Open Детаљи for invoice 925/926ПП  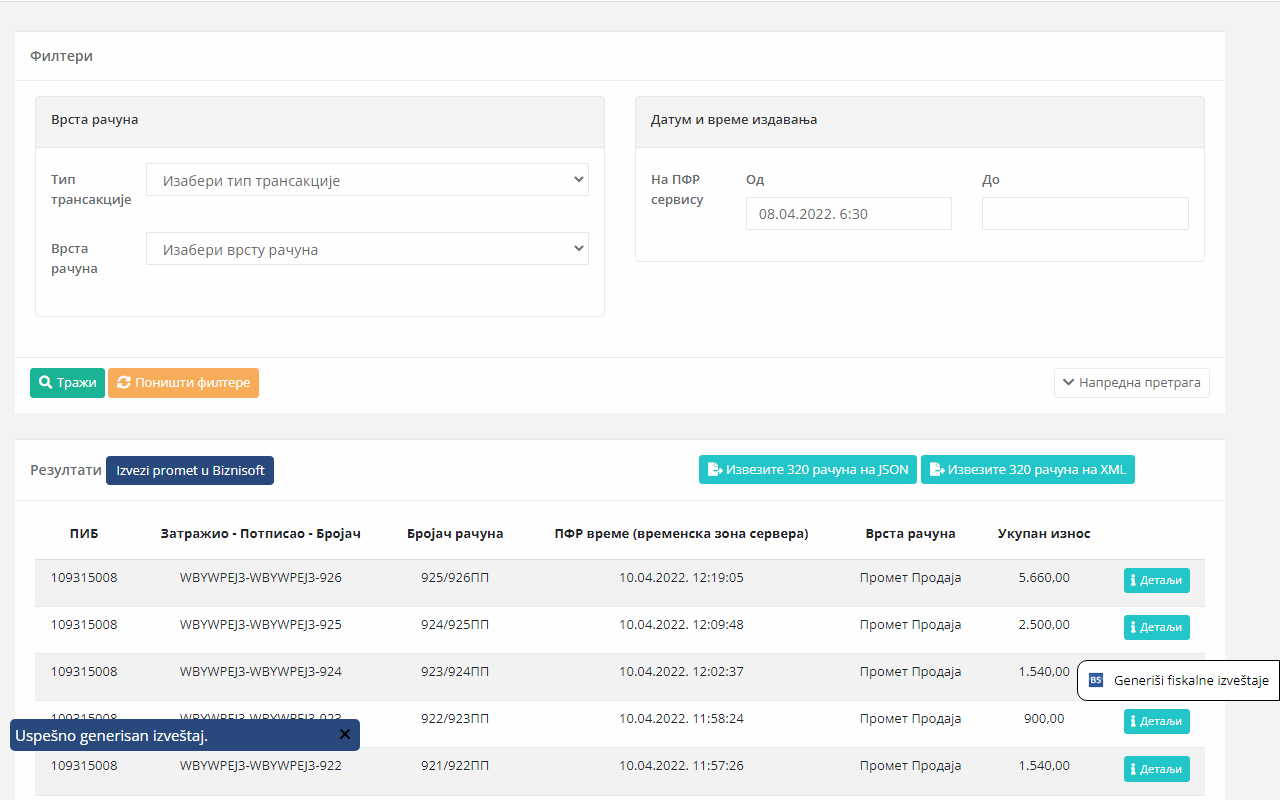coord(1156,581)
